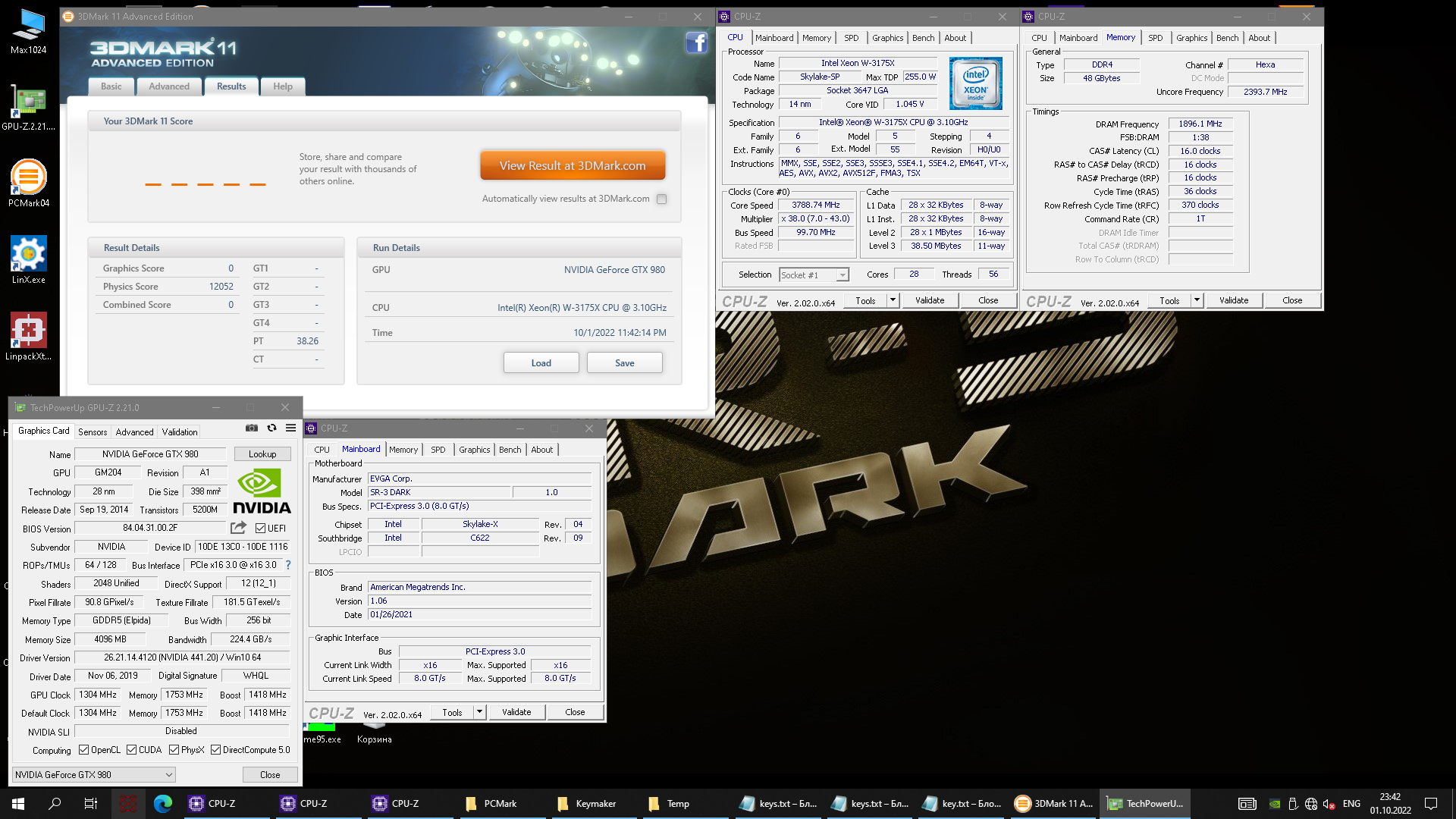Toggle the CUDA checkbox
This screenshot has height=819, width=1456.
point(131,750)
